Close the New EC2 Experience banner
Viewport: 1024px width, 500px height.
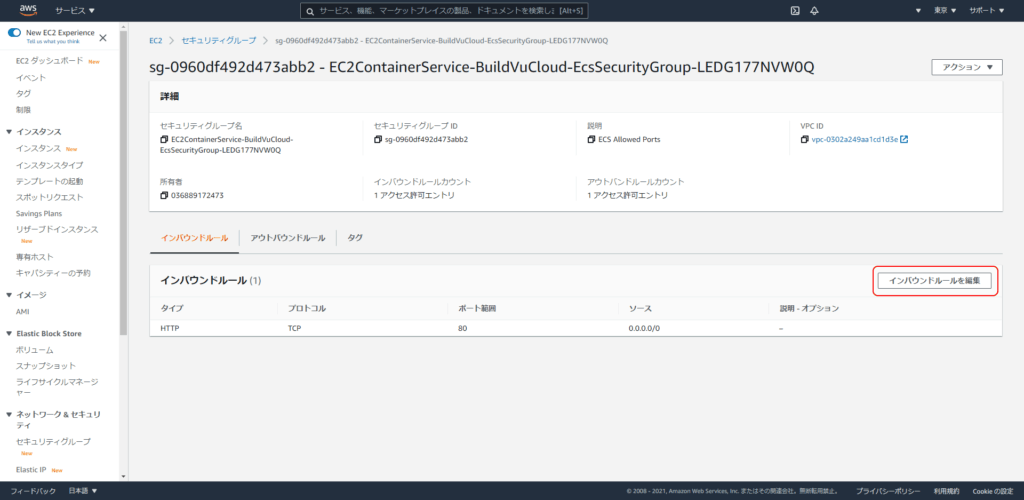(x=103, y=38)
